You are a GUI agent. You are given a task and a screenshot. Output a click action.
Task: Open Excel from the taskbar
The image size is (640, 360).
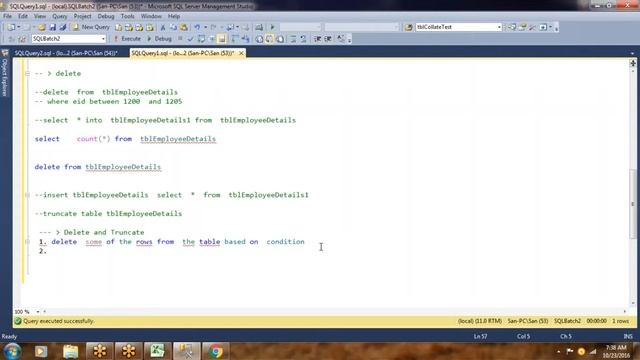click(157, 351)
